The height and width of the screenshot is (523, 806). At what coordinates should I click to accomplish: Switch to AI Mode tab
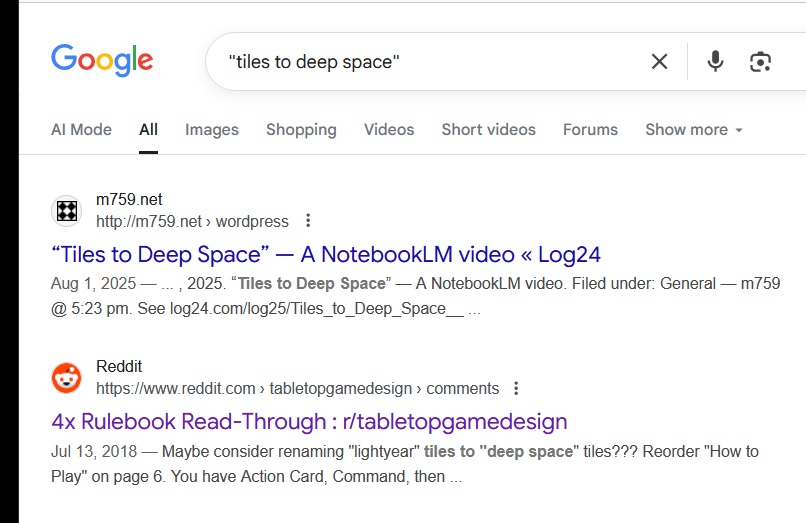tap(81, 130)
